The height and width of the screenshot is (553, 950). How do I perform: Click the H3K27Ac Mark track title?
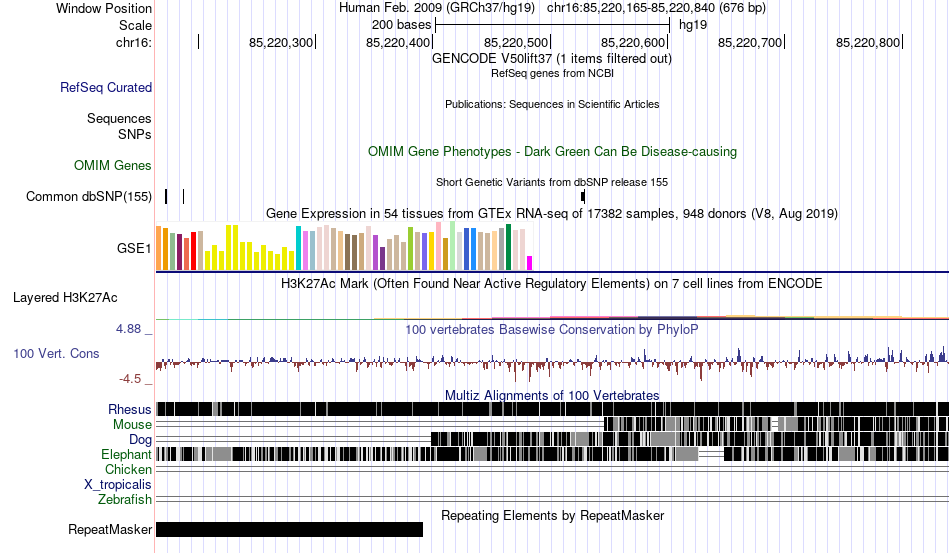pos(552,283)
